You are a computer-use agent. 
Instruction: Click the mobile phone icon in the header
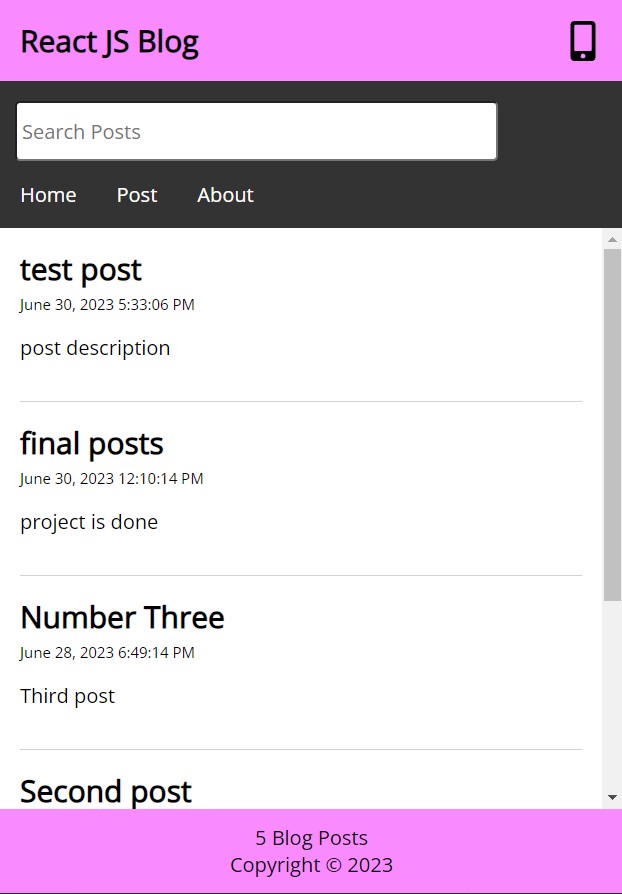point(583,41)
